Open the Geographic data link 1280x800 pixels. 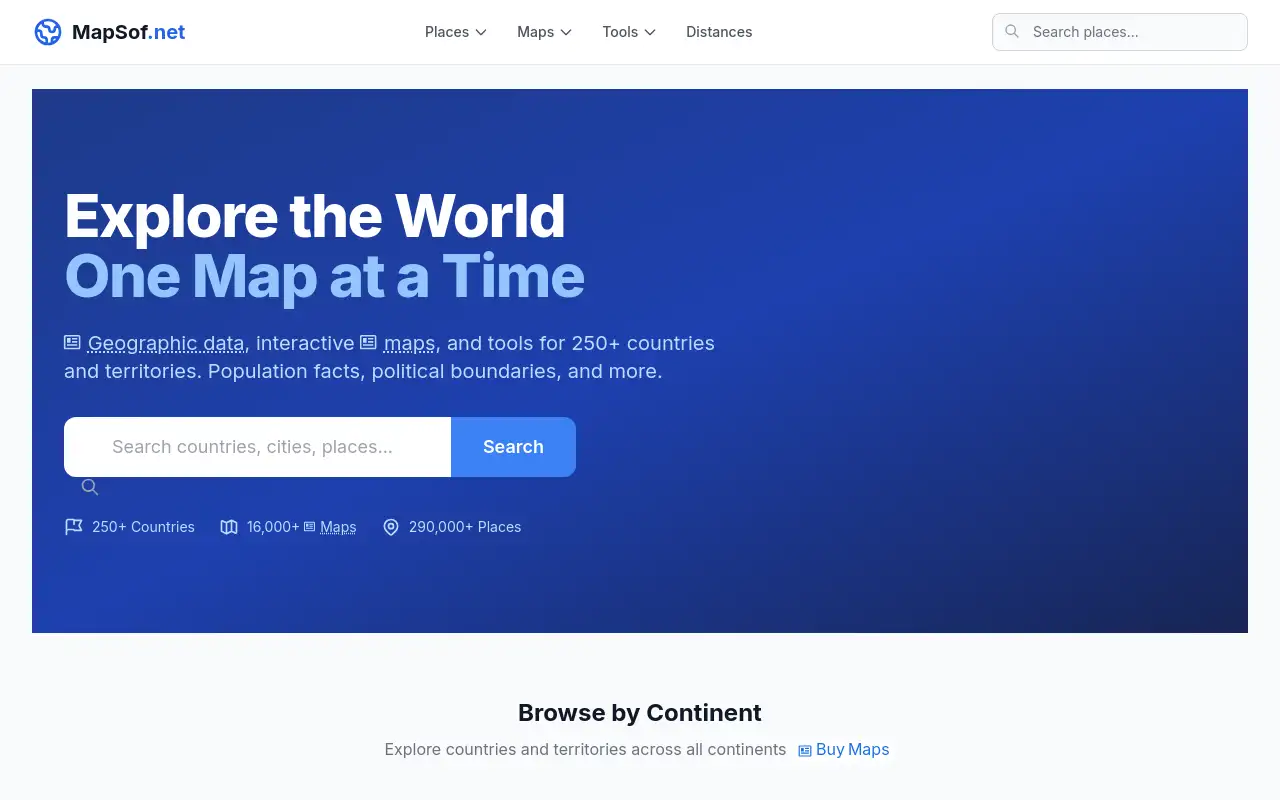point(166,343)
